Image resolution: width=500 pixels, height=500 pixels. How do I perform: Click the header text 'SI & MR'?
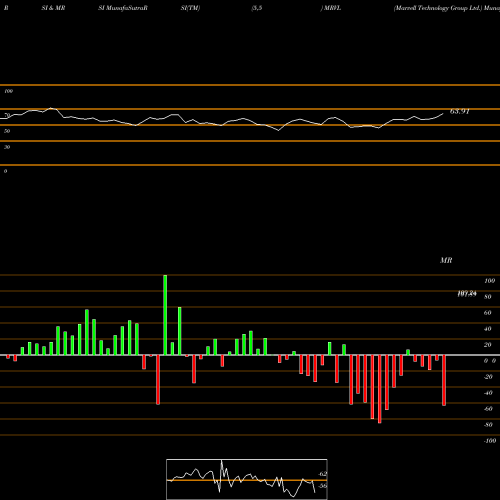pos(53,8)
